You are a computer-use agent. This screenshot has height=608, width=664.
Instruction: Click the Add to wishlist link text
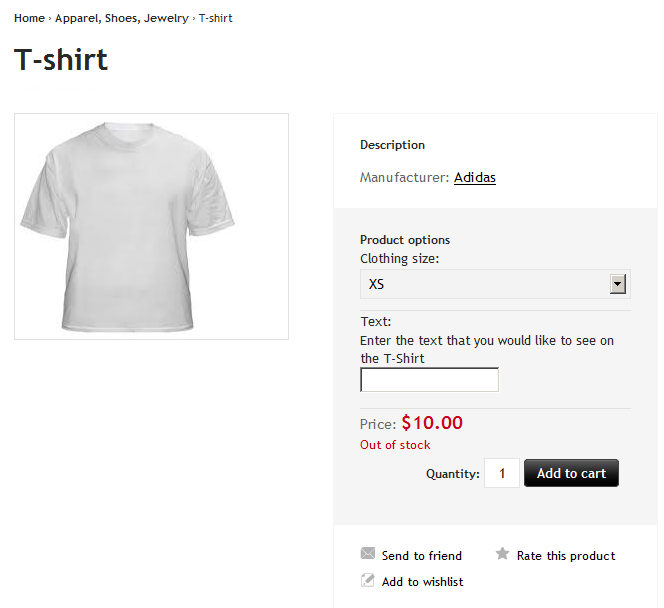[x=423, y=582]
